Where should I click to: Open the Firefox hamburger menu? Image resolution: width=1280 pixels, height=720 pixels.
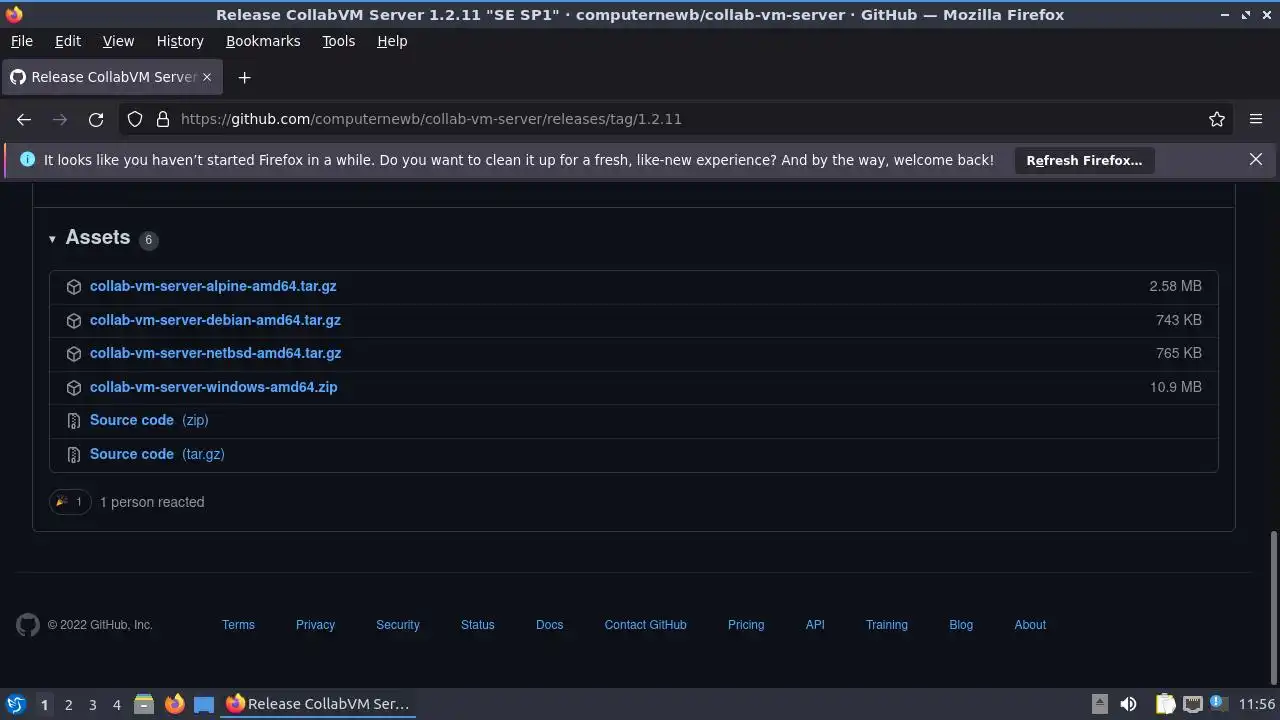tap(1256, 119)
